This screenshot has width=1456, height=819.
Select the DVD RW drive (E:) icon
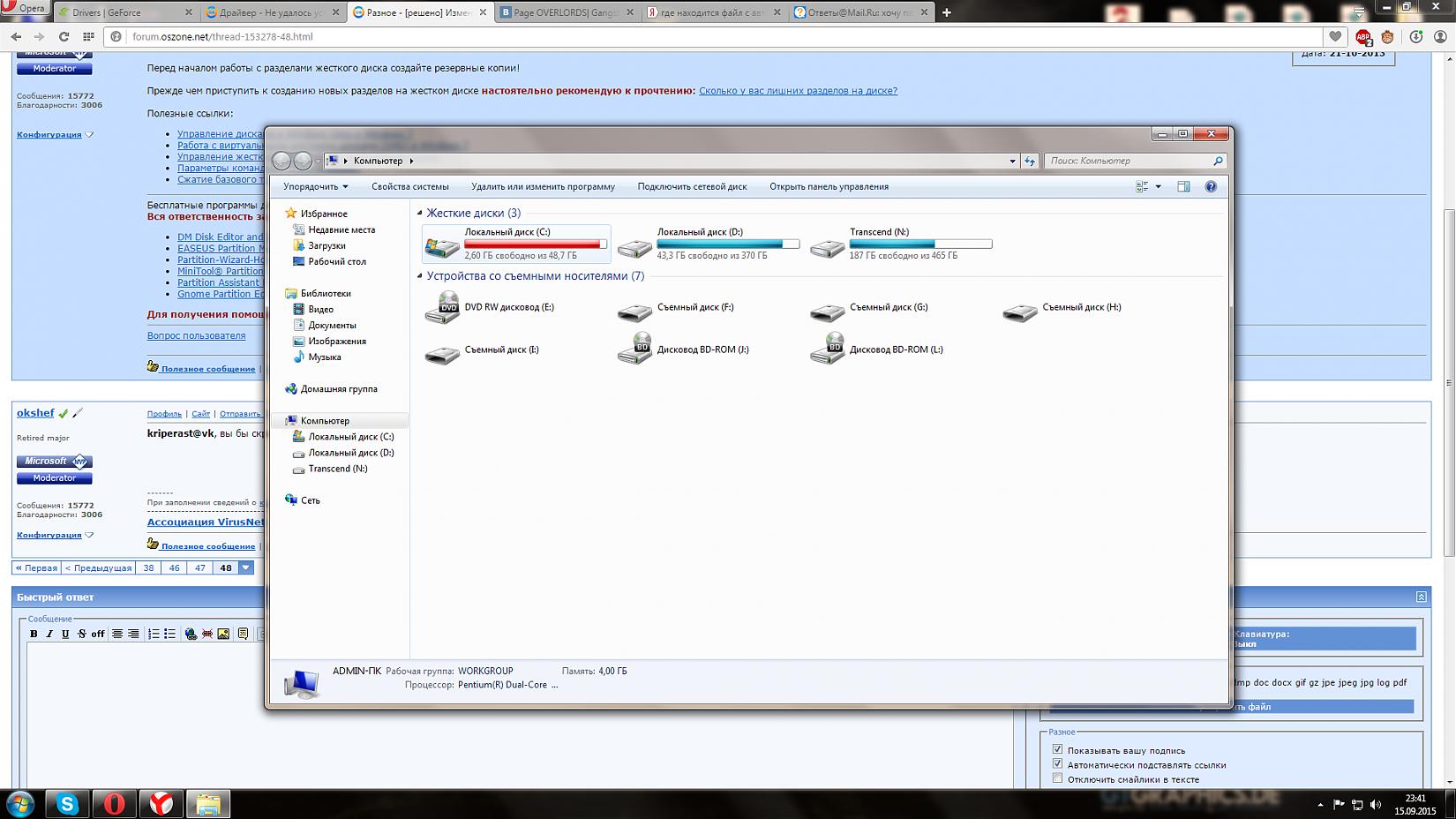tap(442, 308)
